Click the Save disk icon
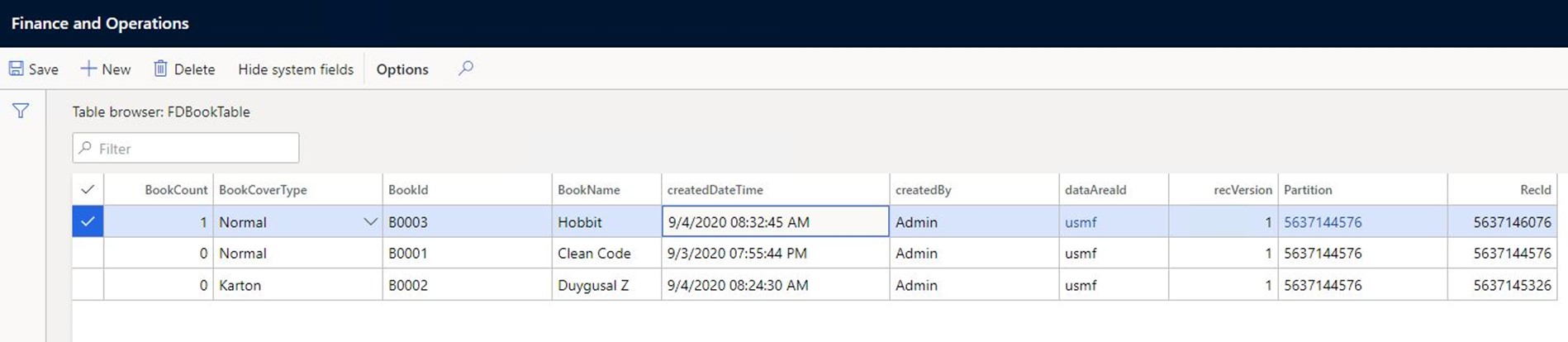 coord(17,69)
